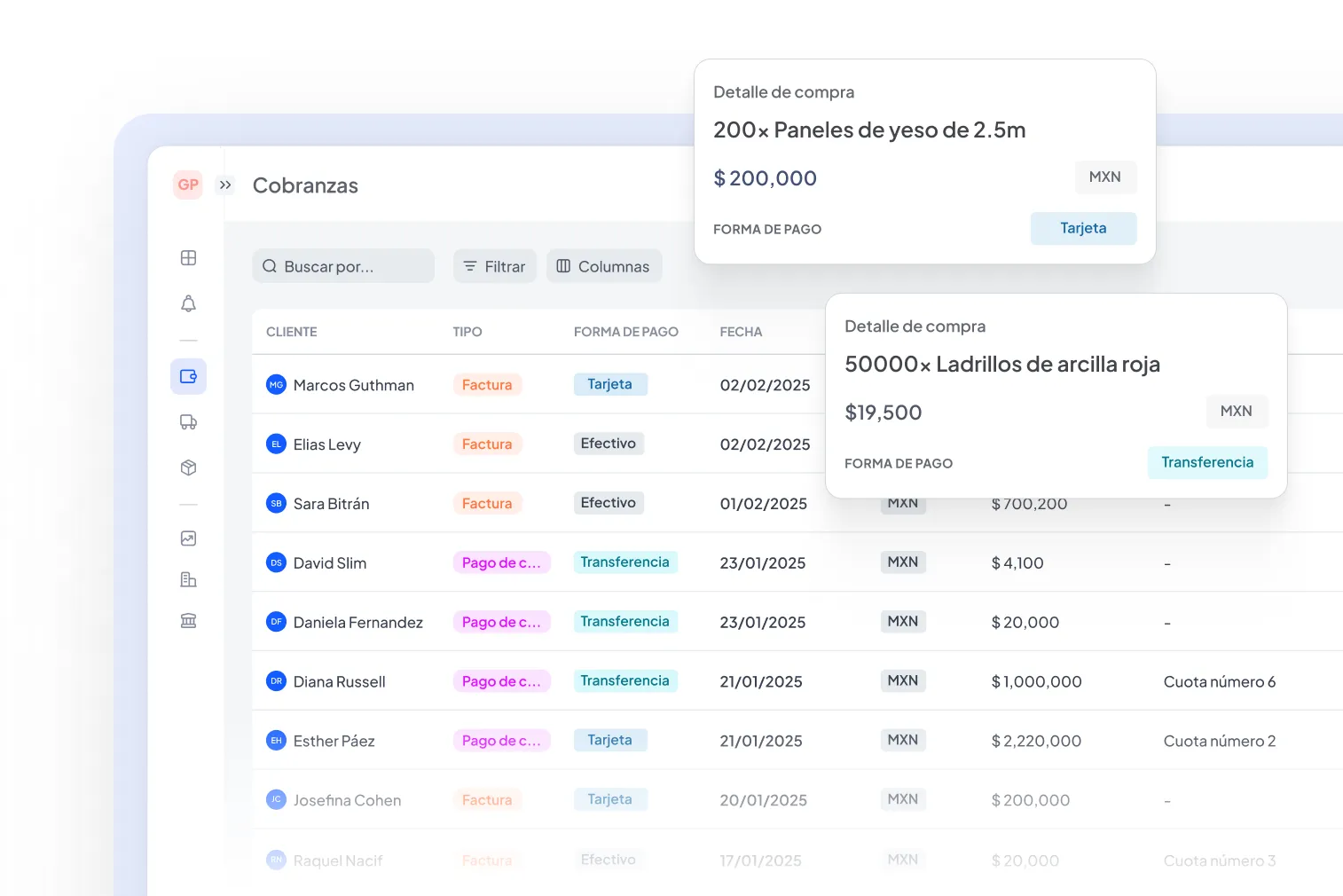Click the GP avatar badge
The width and height of the screenshot is (1343, 896).
tap(187, 185)
